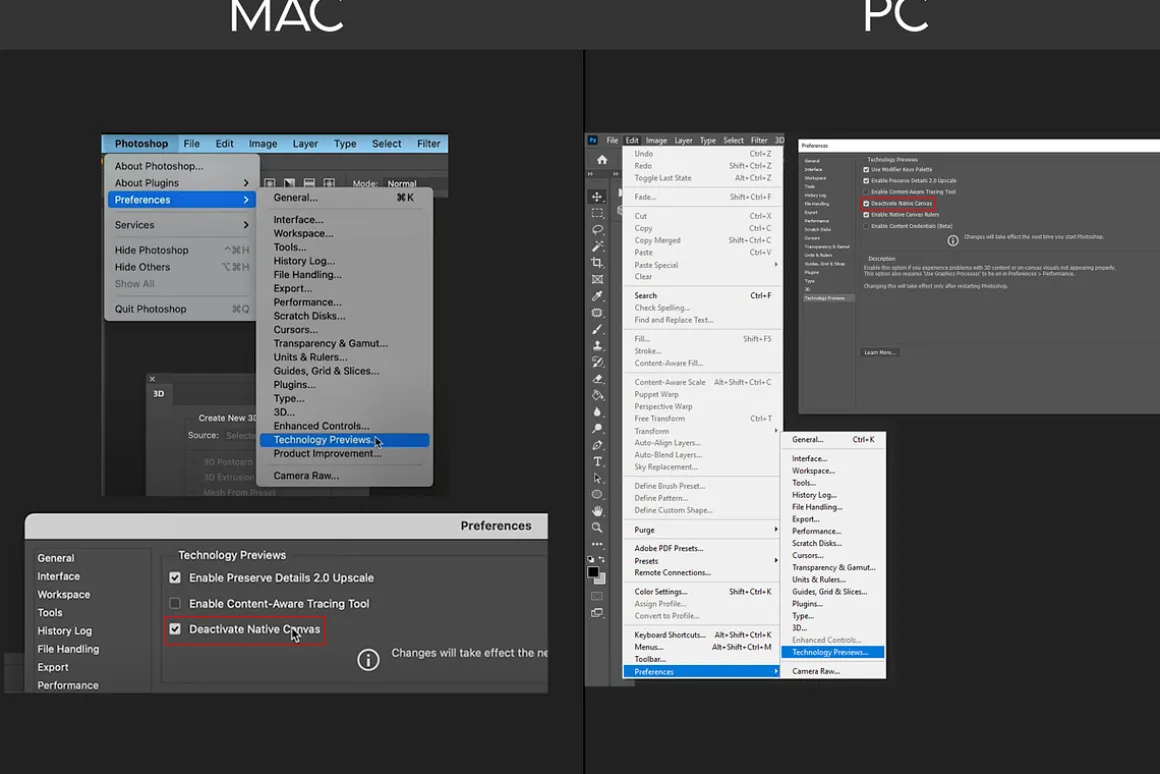Select the Clone Stamp tool
The image size is (1160, 774).
point(597,346)
